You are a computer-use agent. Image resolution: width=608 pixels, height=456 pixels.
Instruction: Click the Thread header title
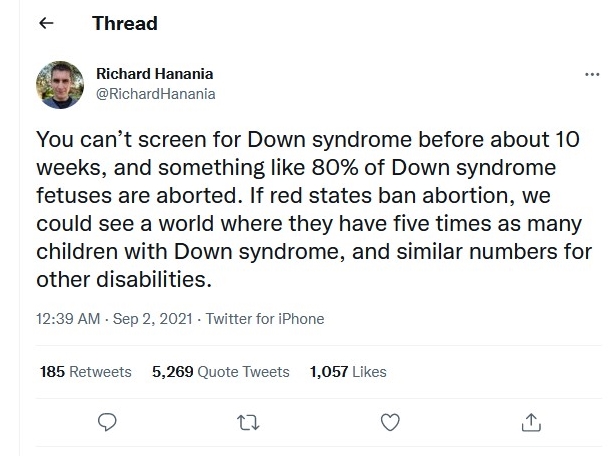tap(125, 23)
